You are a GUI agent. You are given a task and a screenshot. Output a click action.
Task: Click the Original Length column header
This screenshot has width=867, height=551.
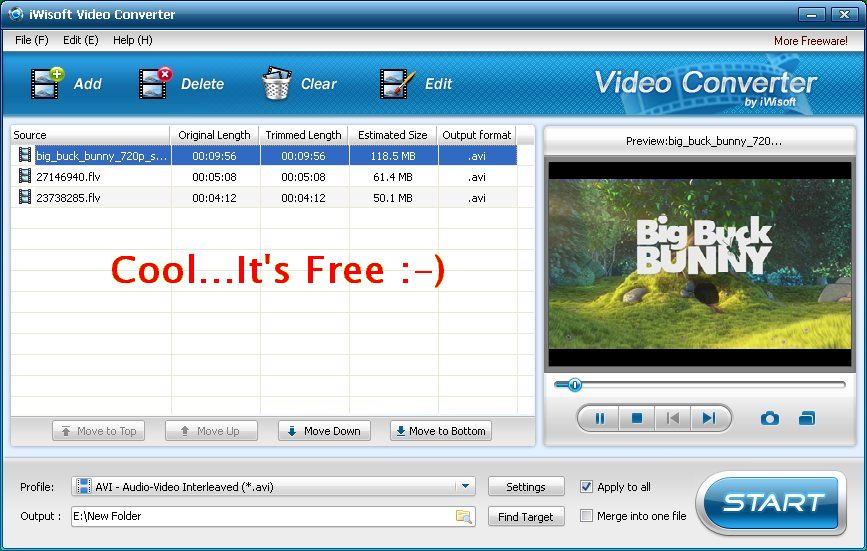[x=215, y=135]
